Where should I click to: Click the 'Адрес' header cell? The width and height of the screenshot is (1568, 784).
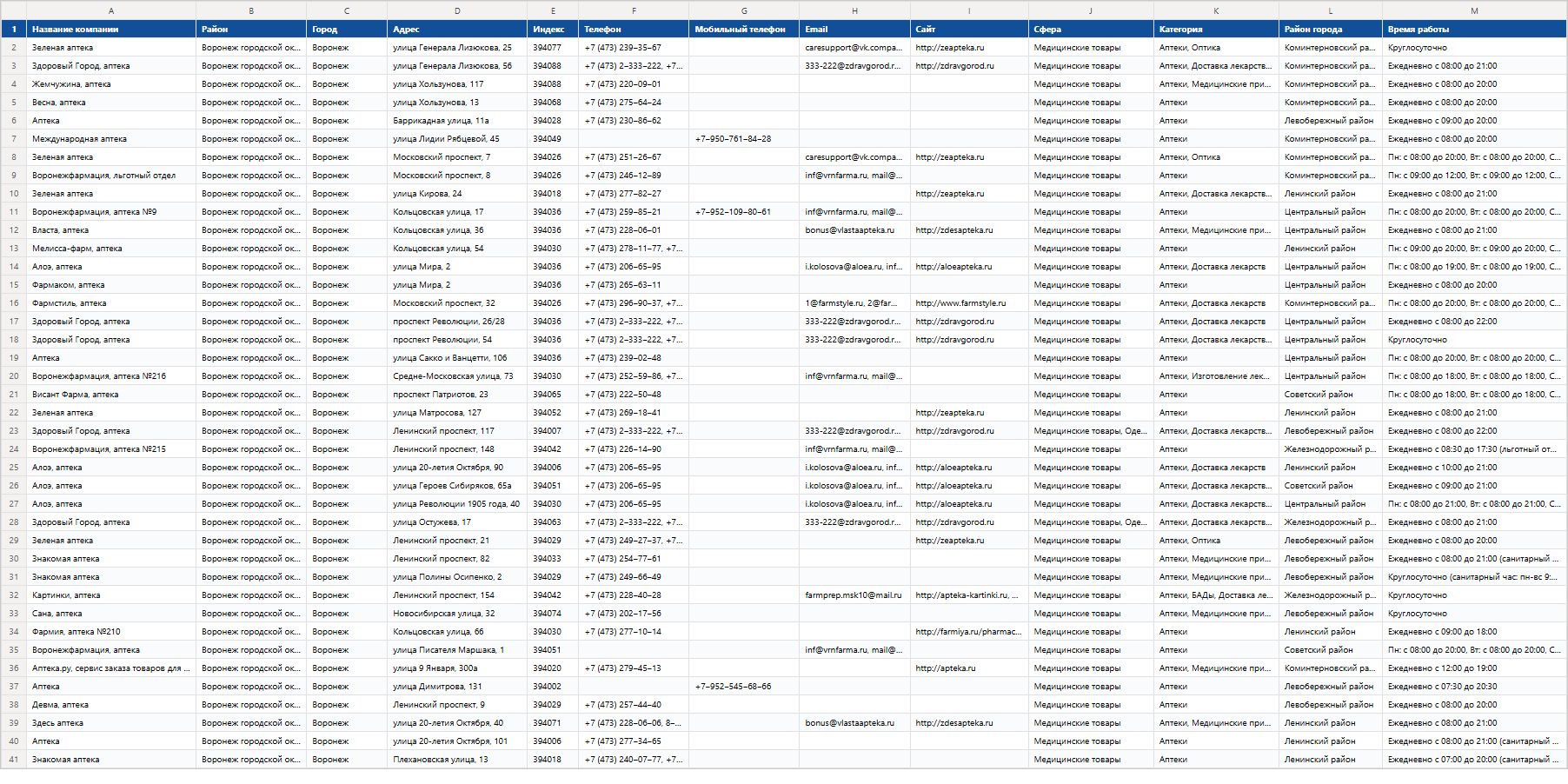(x=457, y=30)
